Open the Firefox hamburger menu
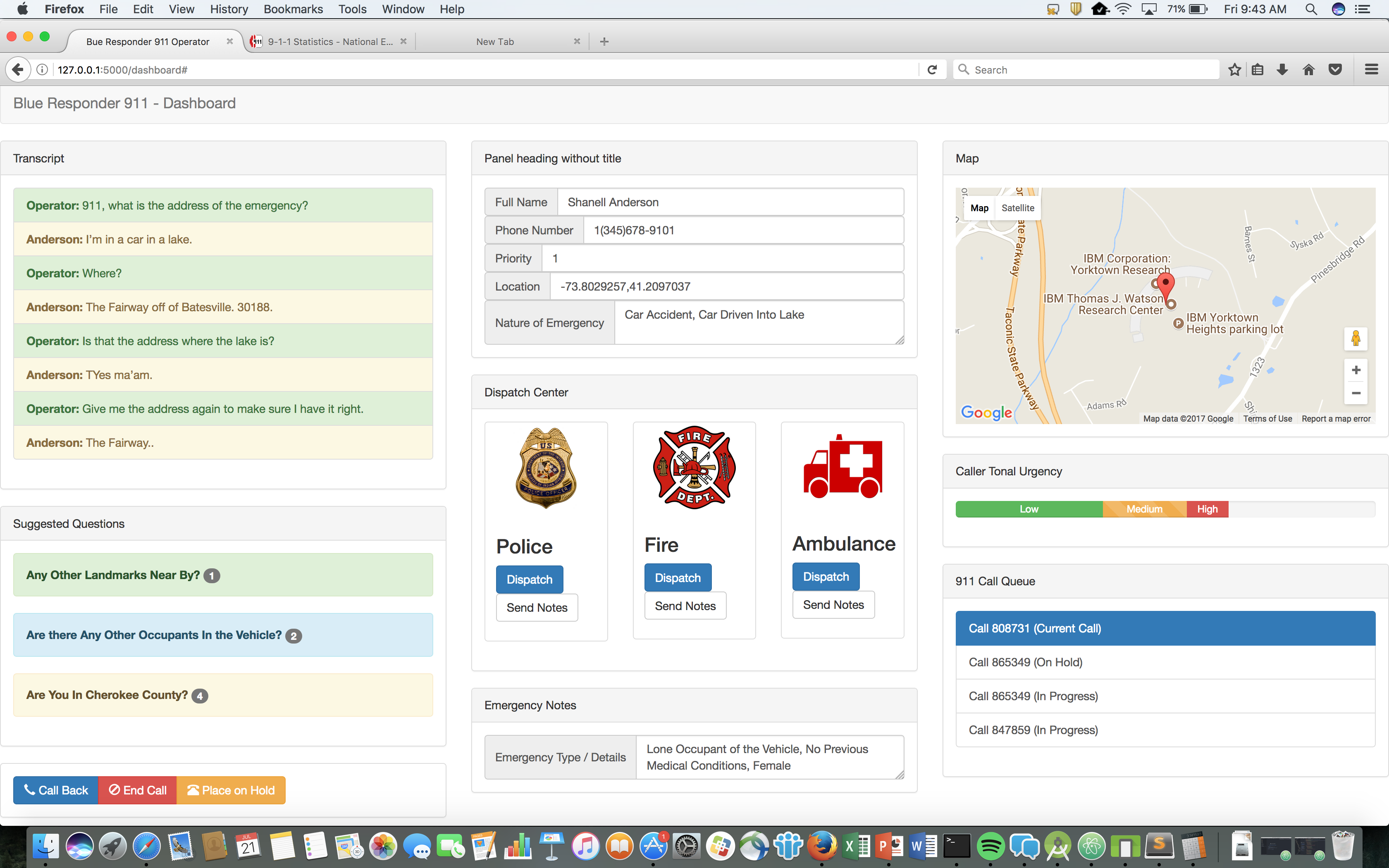 point(1371,69)
